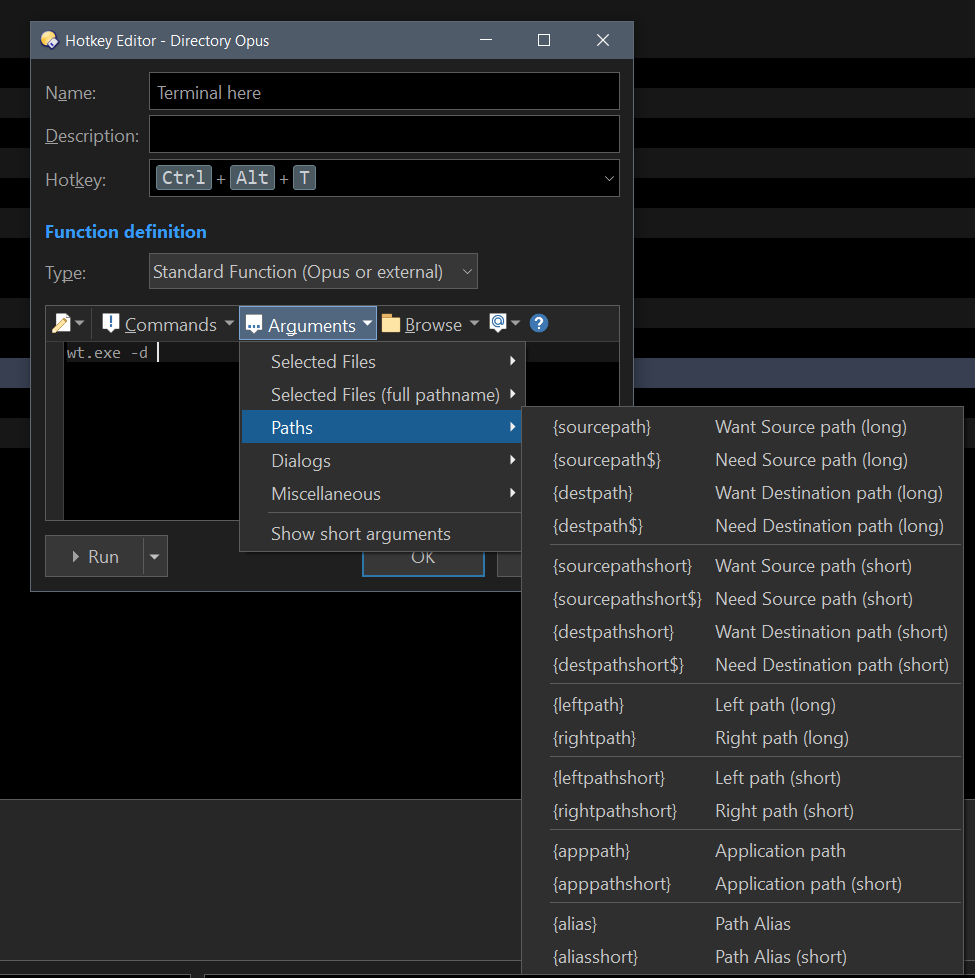Open the Run button dropdown arrow
Image resolution: width=975 pixels, height=978 pixels.
pos(155,556)
